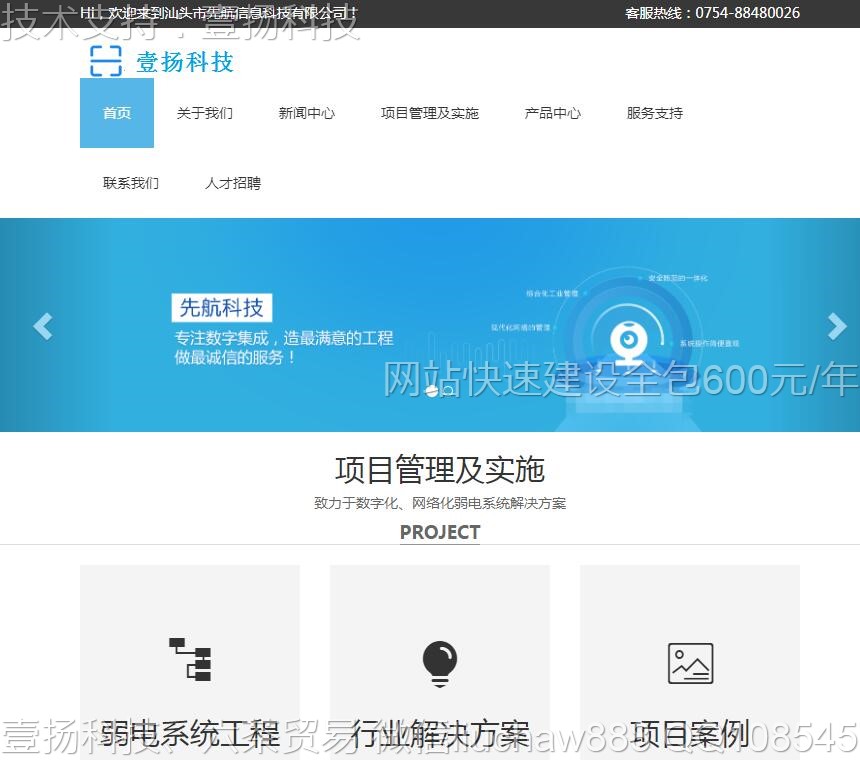
Task: Click the 壹扬科技 logo icon
Action: (104, 62)
